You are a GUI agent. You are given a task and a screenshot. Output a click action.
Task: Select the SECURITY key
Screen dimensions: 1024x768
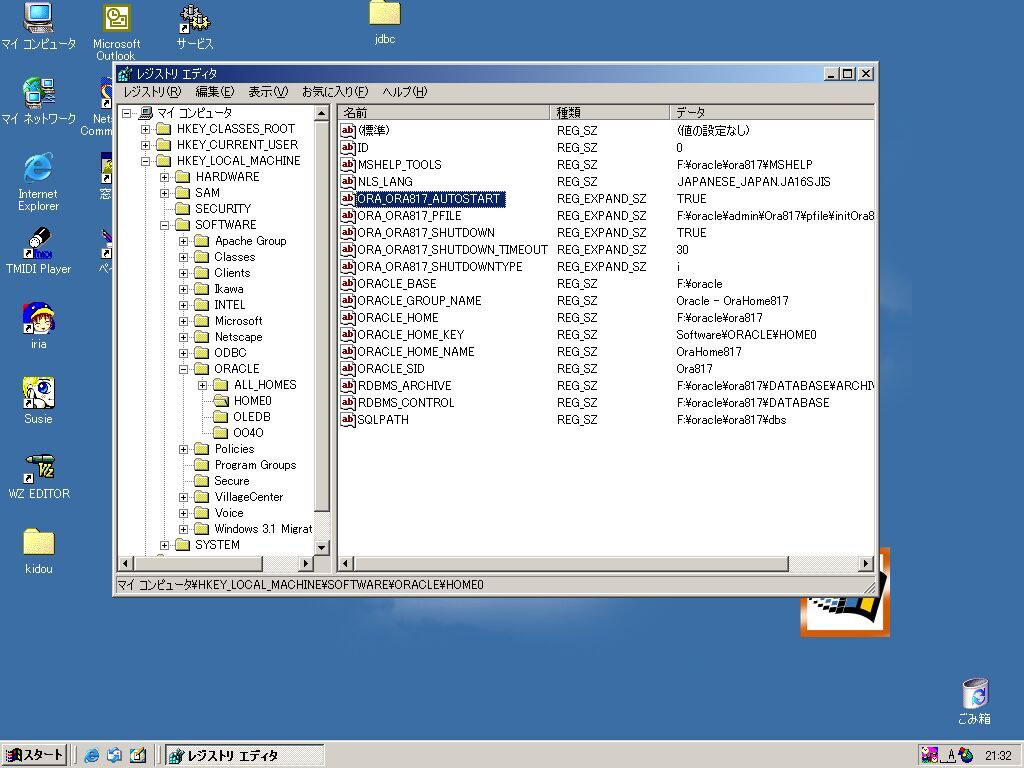(223, 209)
